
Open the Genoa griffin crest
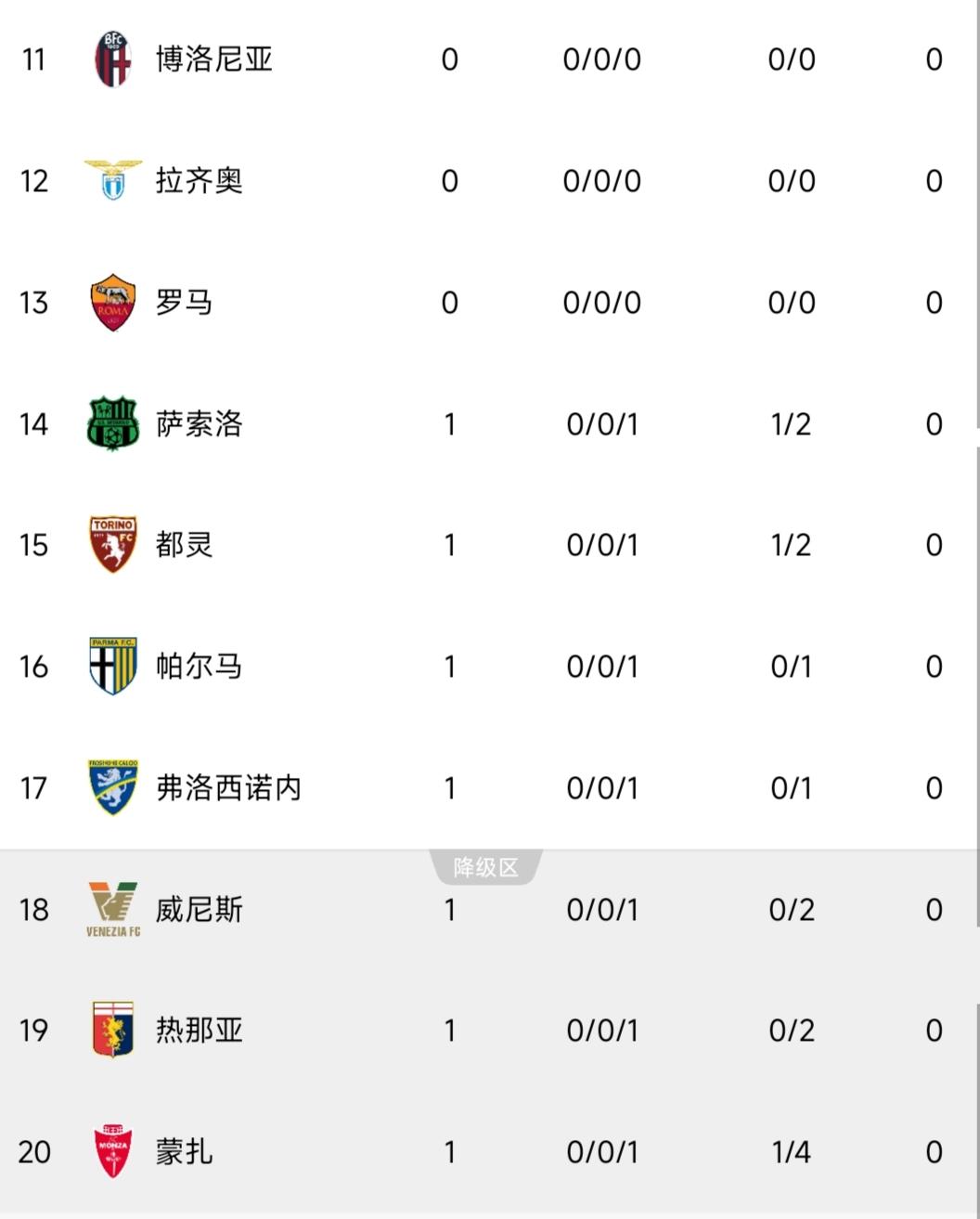point(113,1030)
